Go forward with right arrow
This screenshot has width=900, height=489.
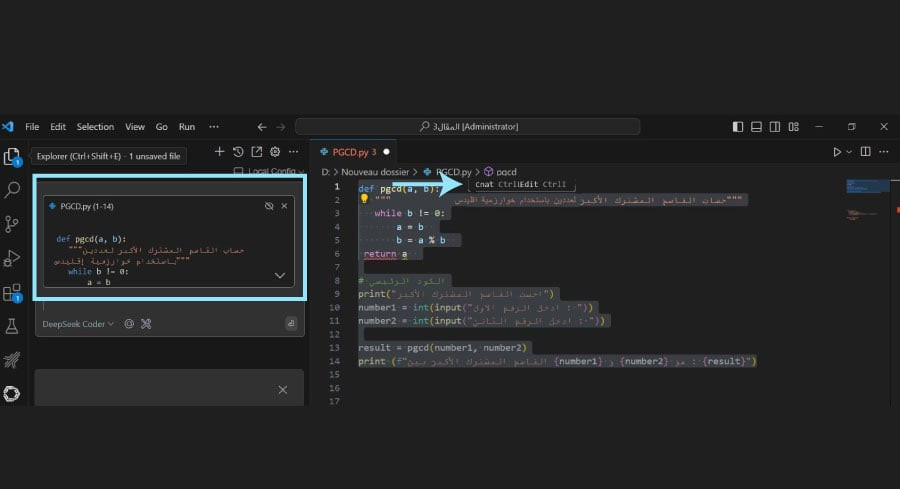(281, 127)
